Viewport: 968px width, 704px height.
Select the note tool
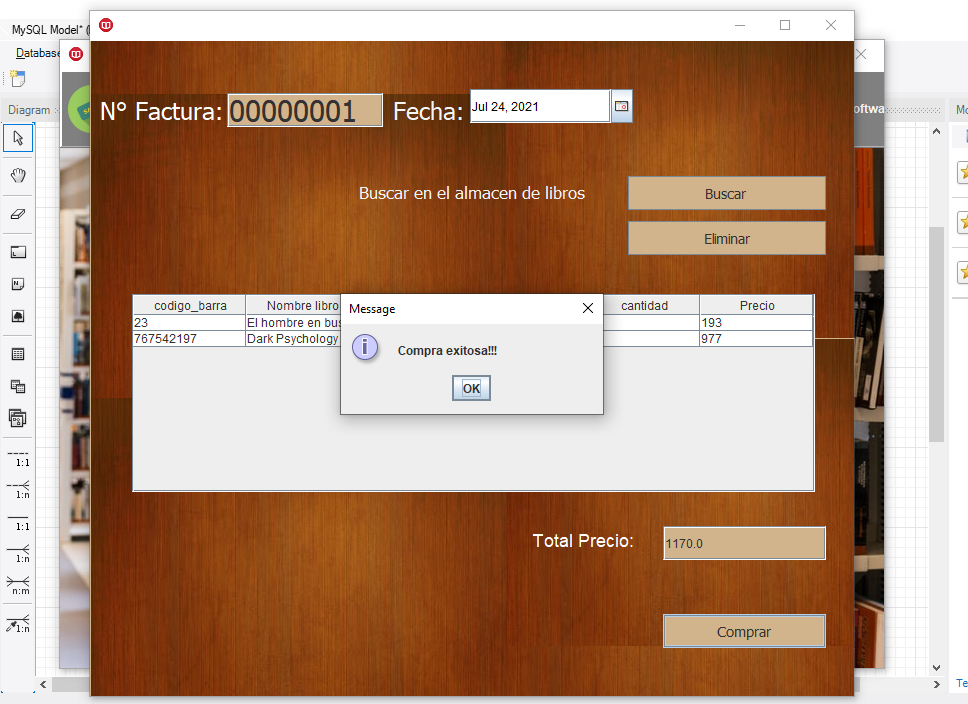(18, 284)
